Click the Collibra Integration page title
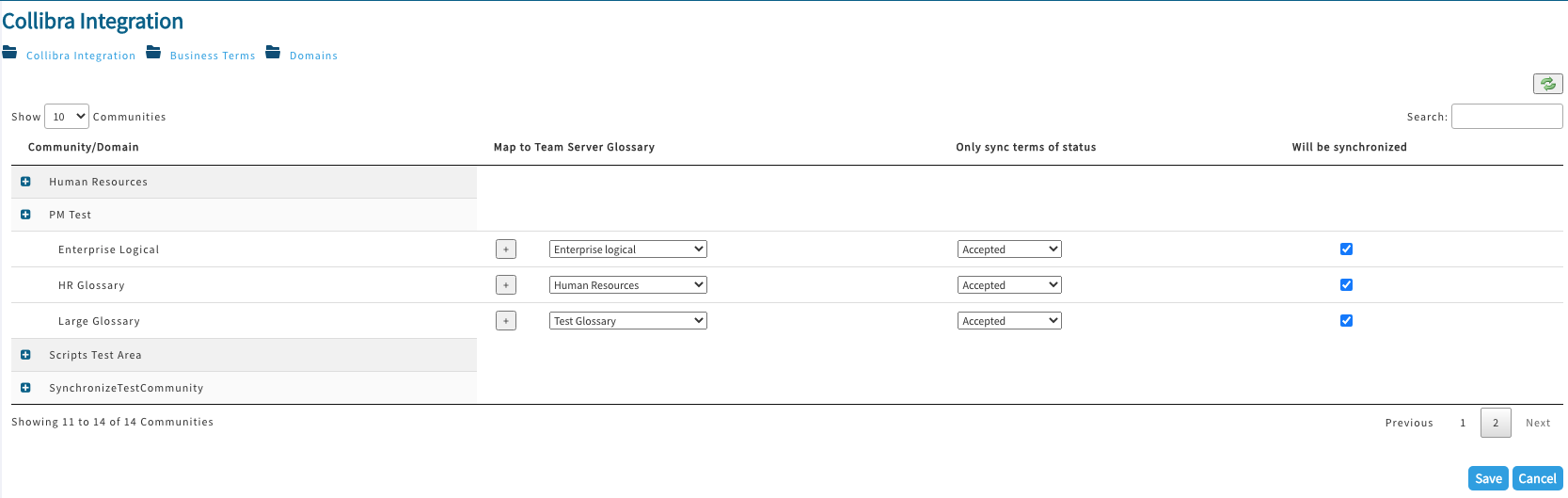 [x=92, y=21]
